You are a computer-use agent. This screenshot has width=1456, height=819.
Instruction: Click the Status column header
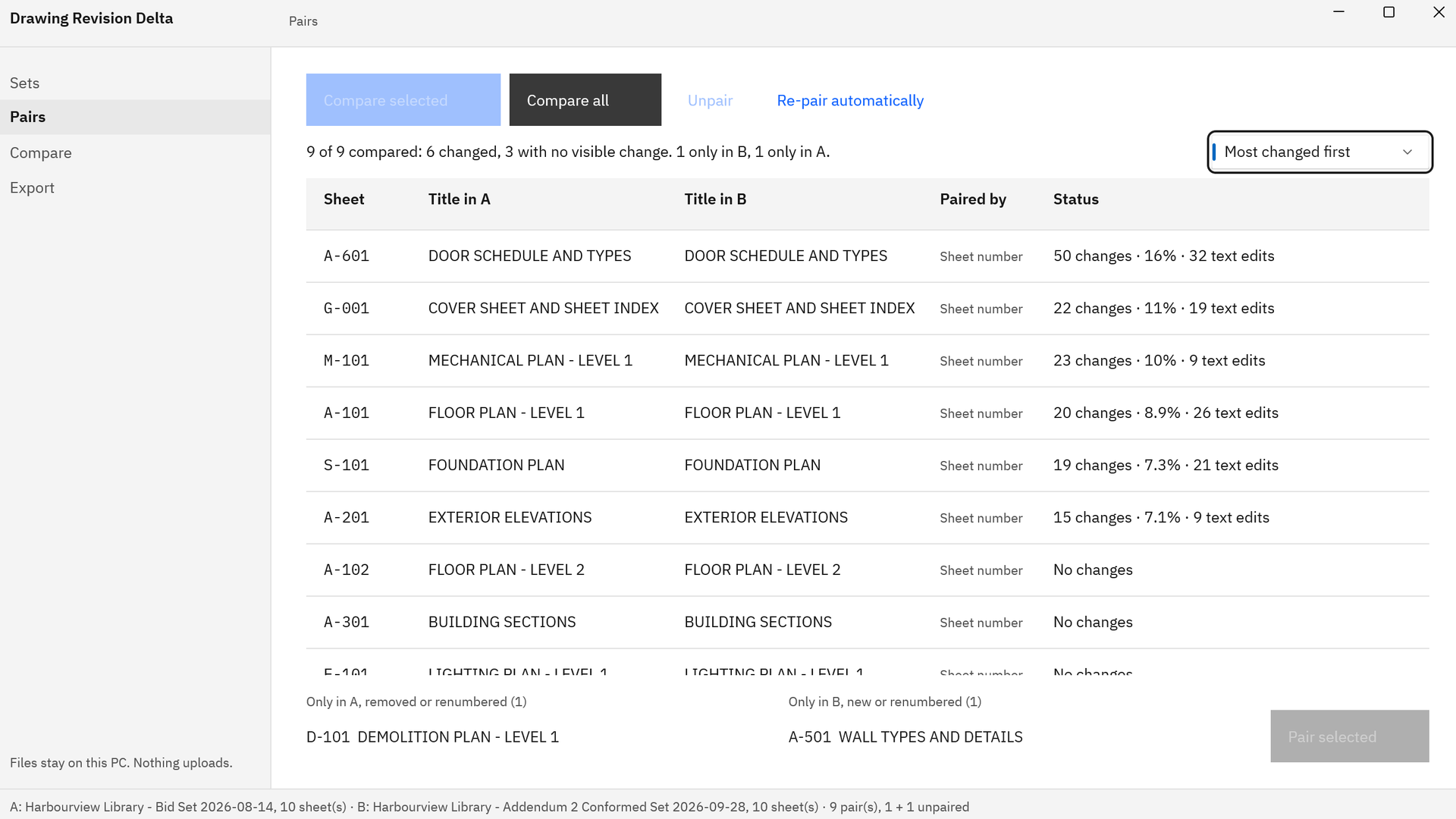pos(1076,199)
